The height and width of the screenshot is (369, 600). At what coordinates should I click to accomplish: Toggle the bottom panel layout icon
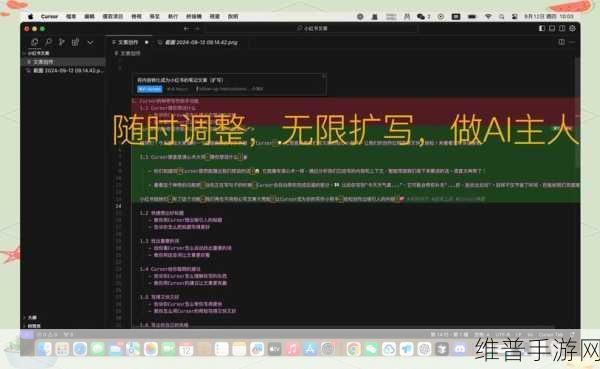(x=552, y=28)
